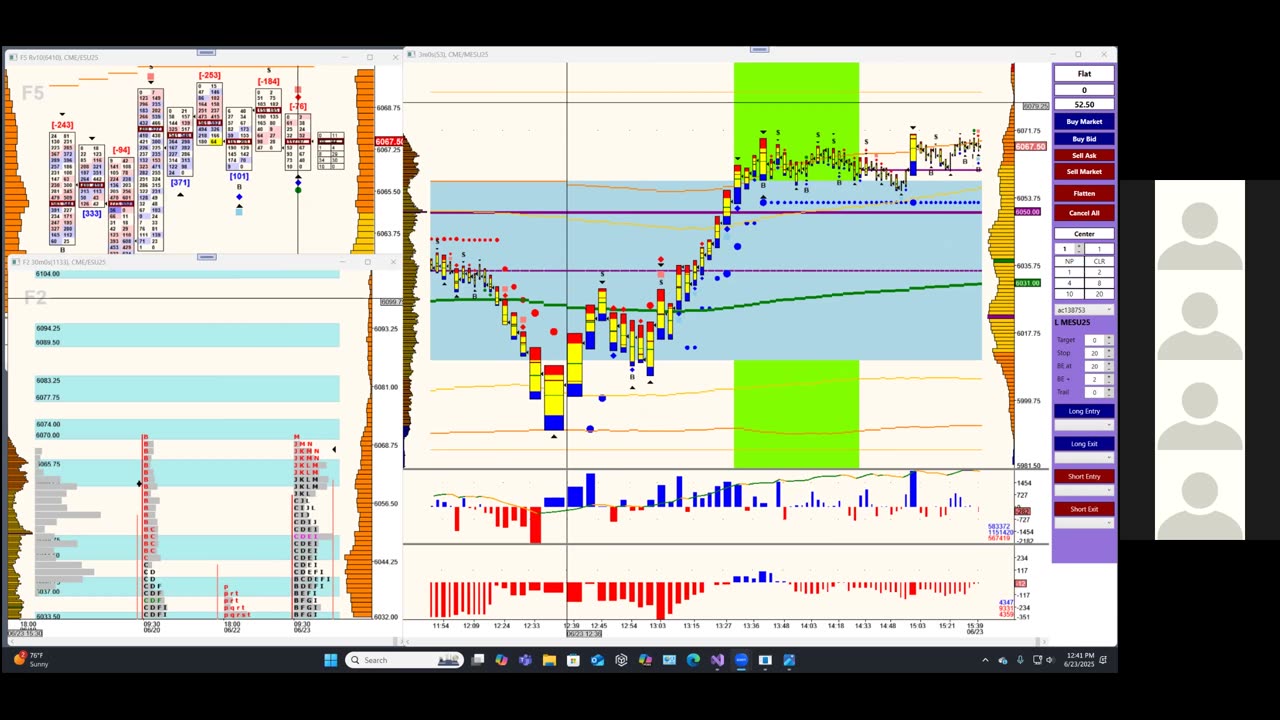Open Visual Studio on taskbar
The width and height of the screenshot is (1280, 720).
tap(717, 660)
